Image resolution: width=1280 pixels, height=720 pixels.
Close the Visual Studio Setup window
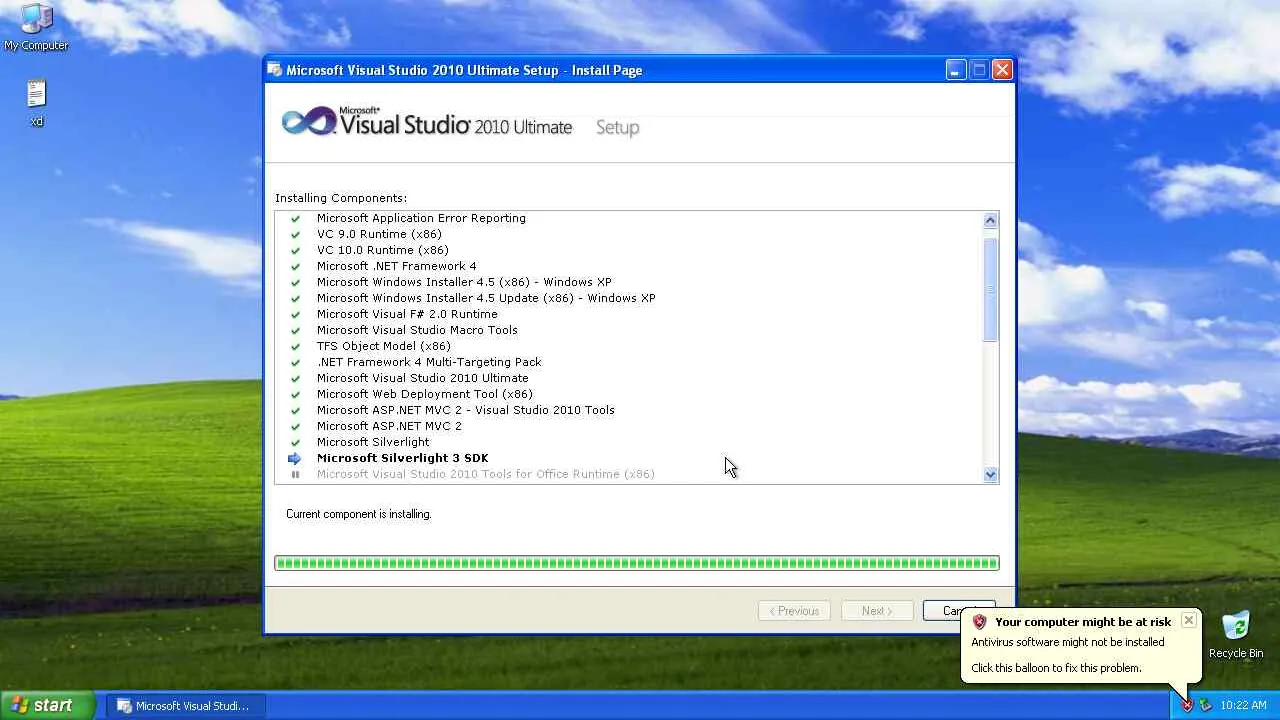pos(1002,69)
